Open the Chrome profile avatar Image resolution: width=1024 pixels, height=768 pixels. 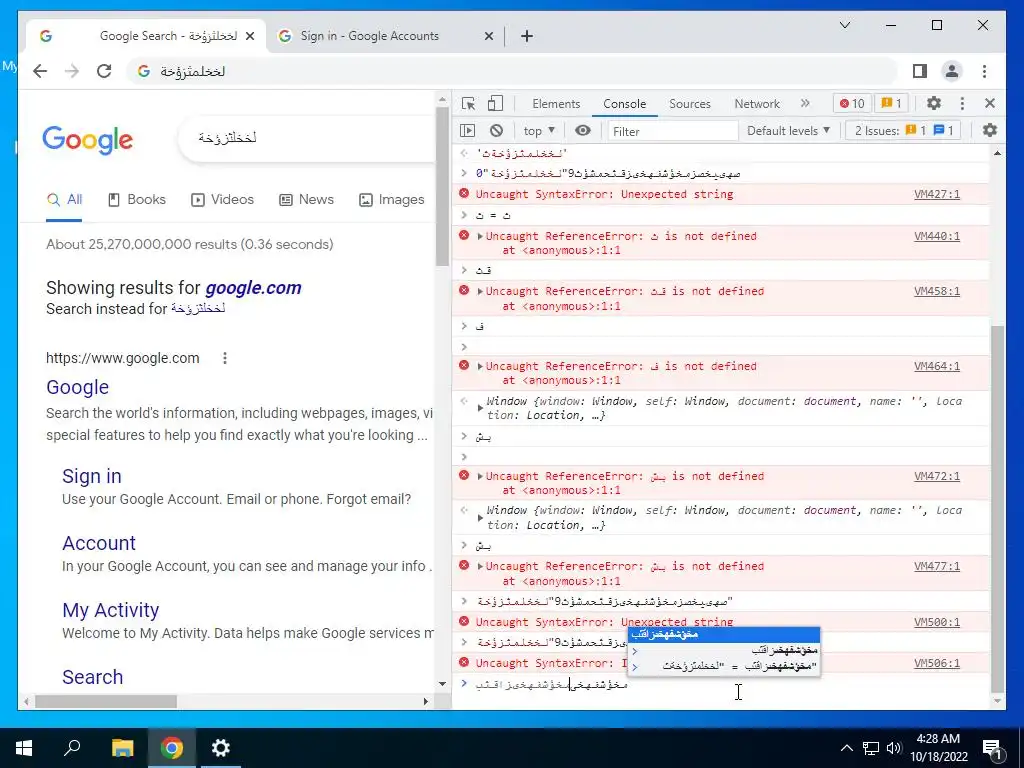point(952,71)
